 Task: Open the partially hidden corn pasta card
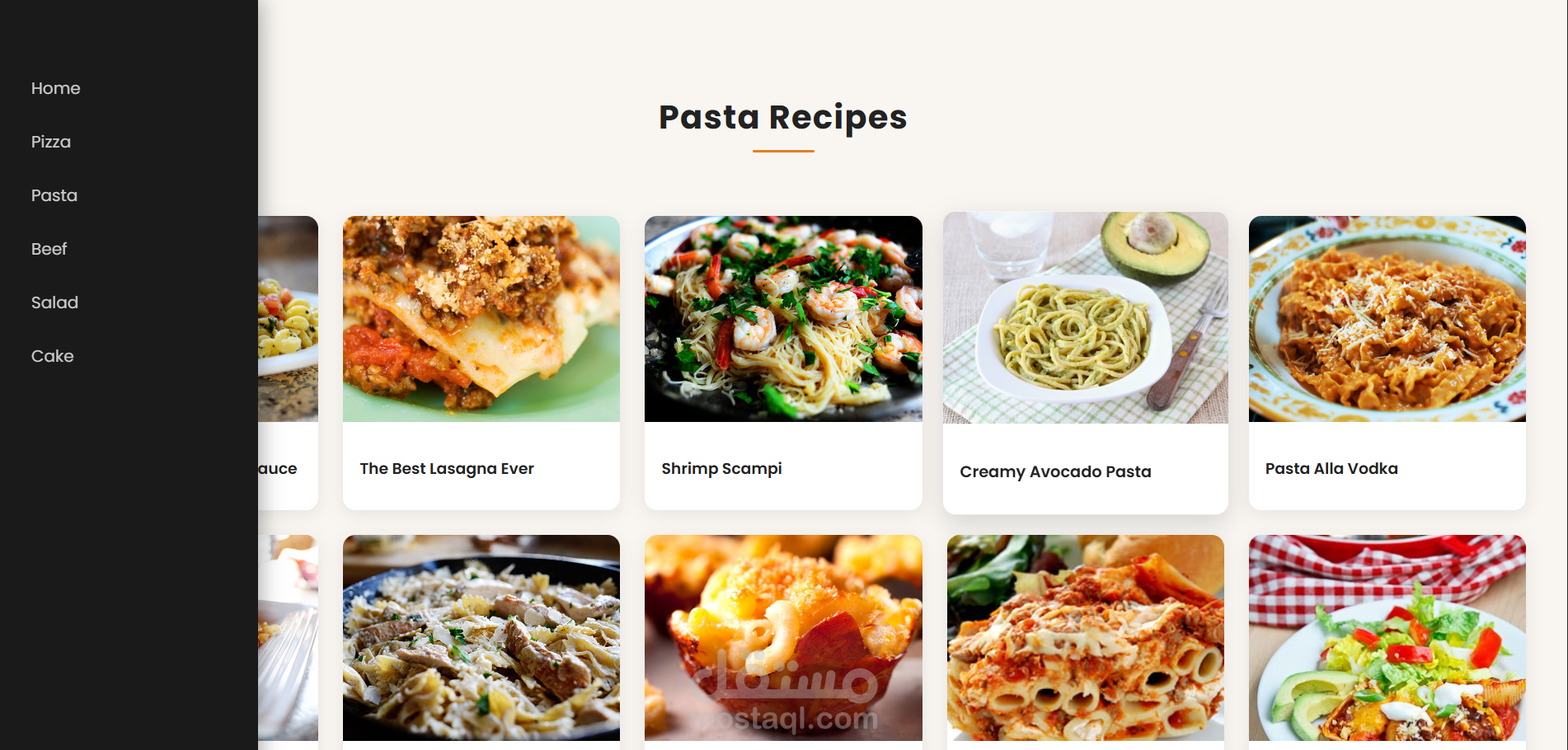pos(288,363)
